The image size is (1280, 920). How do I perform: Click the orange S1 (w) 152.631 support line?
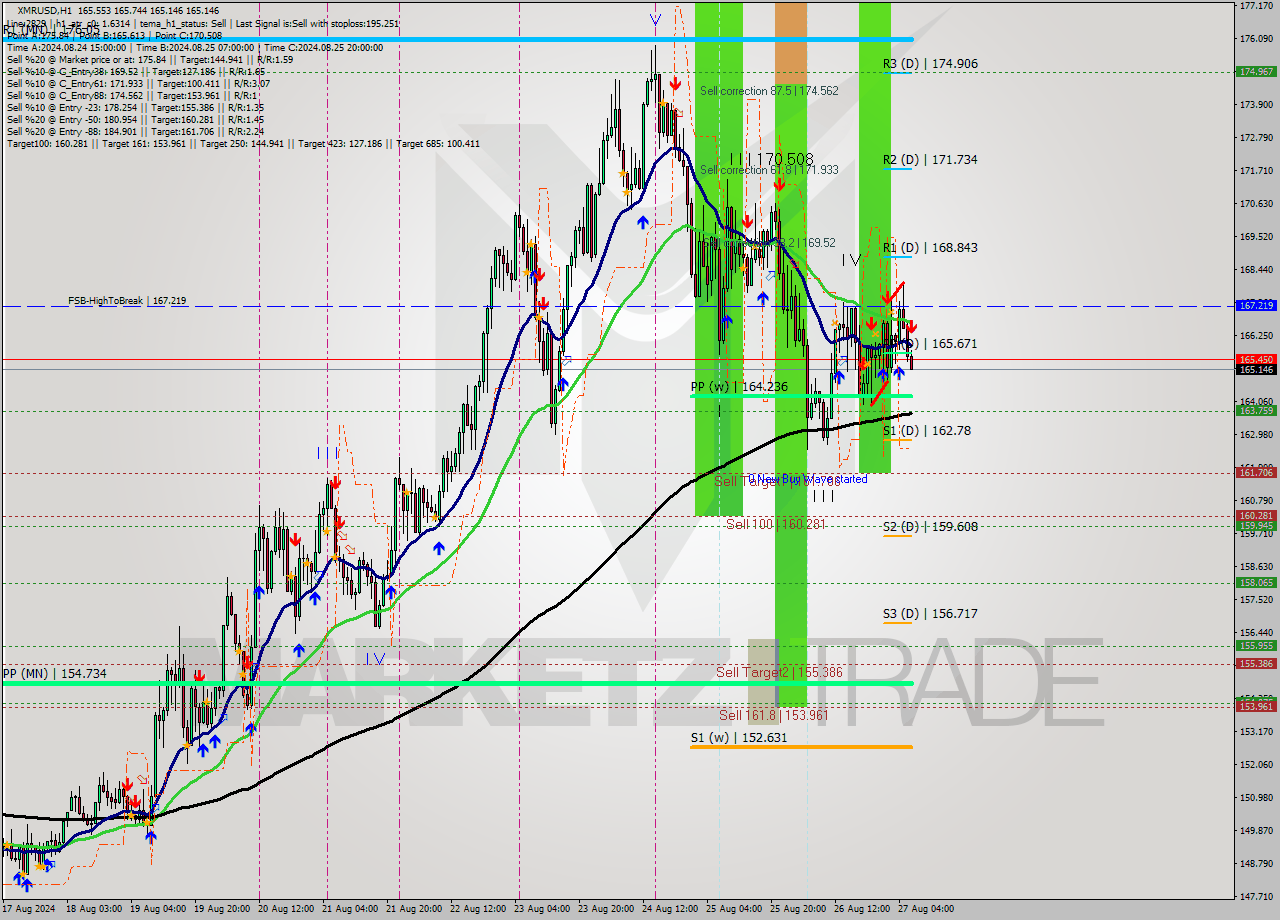pyautogui.click(x=800, y=747)
